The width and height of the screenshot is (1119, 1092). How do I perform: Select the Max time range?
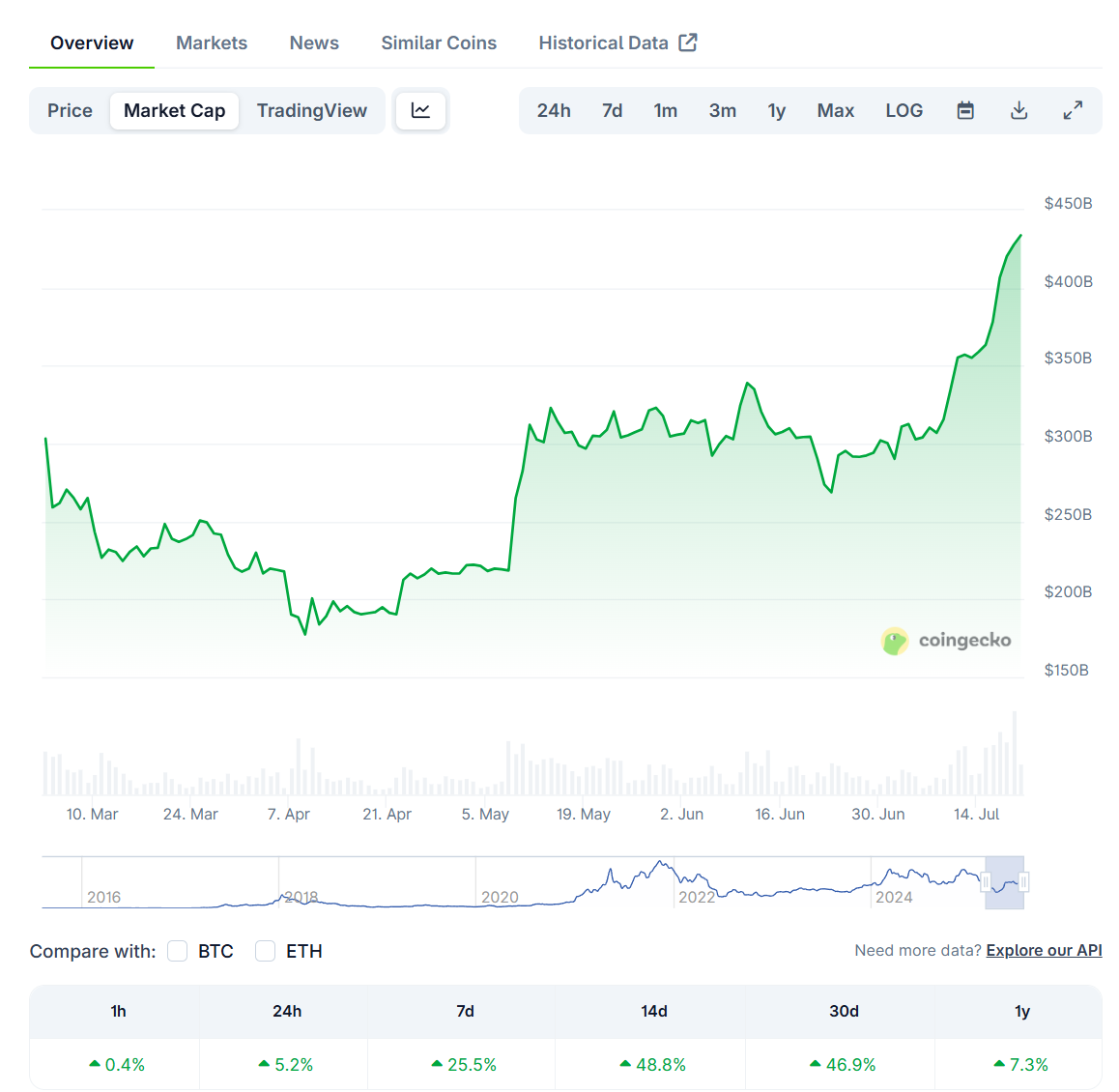click(x=835, y=110)
